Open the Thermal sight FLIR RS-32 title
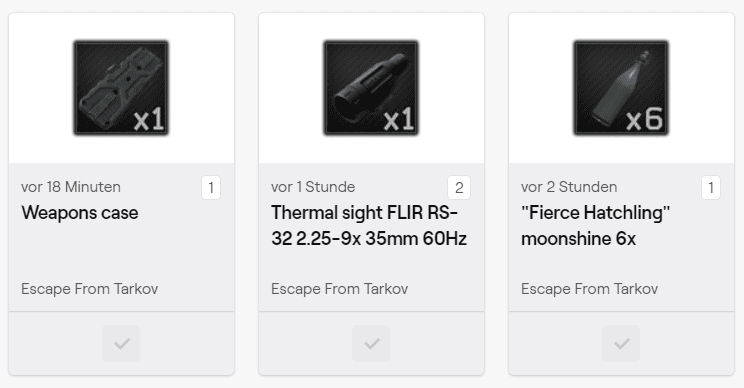 click(x=369, y=226)
